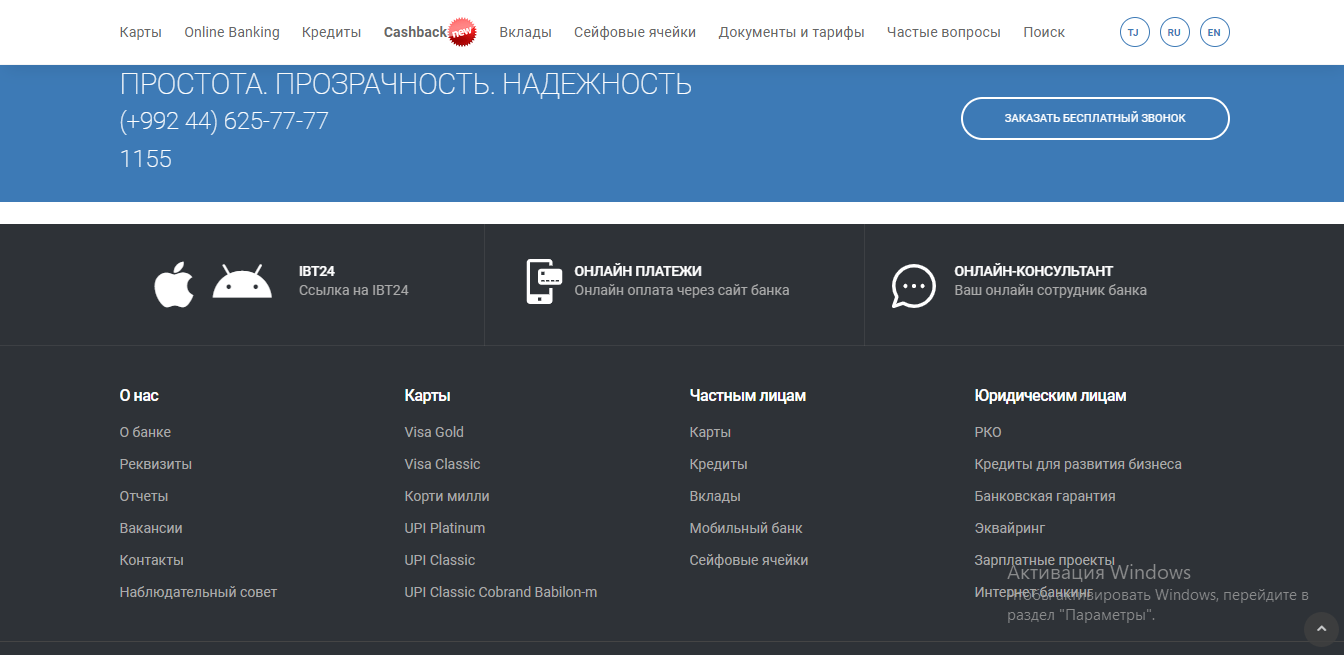1344x655 pixels.
Task: Switch language to TJ
Action: pyautogui.click(x=1134, y=32)
